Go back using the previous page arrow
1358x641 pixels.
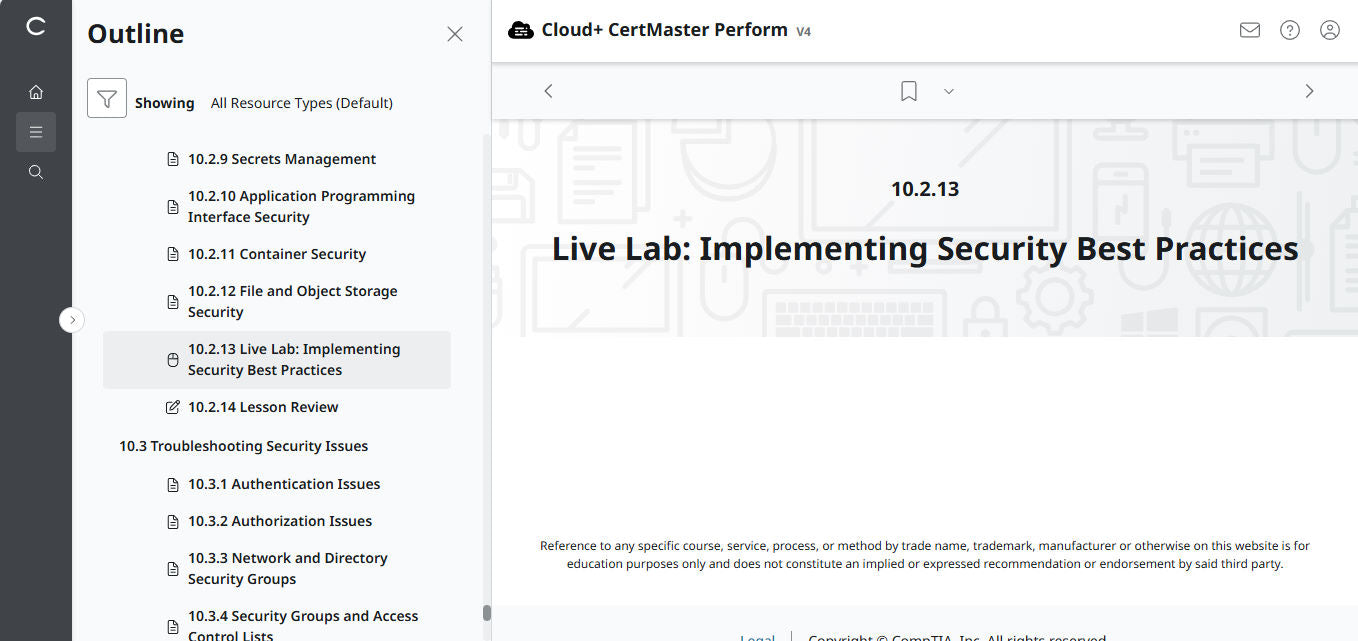point(548,90)
